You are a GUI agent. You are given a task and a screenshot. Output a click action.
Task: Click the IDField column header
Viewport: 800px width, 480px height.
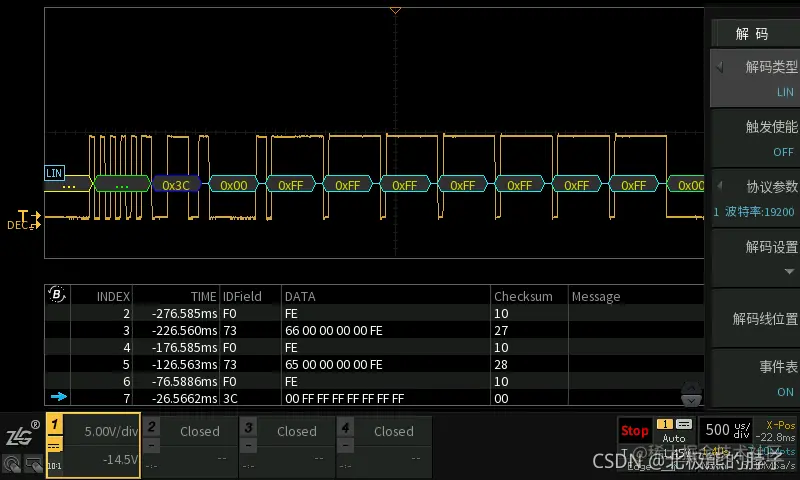[242, 296]
